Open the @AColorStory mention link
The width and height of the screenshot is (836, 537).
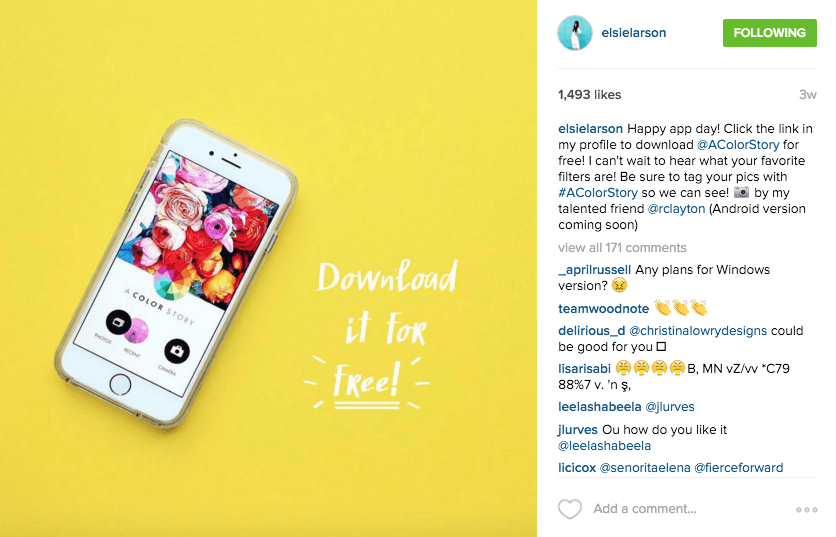pos(738,145)
